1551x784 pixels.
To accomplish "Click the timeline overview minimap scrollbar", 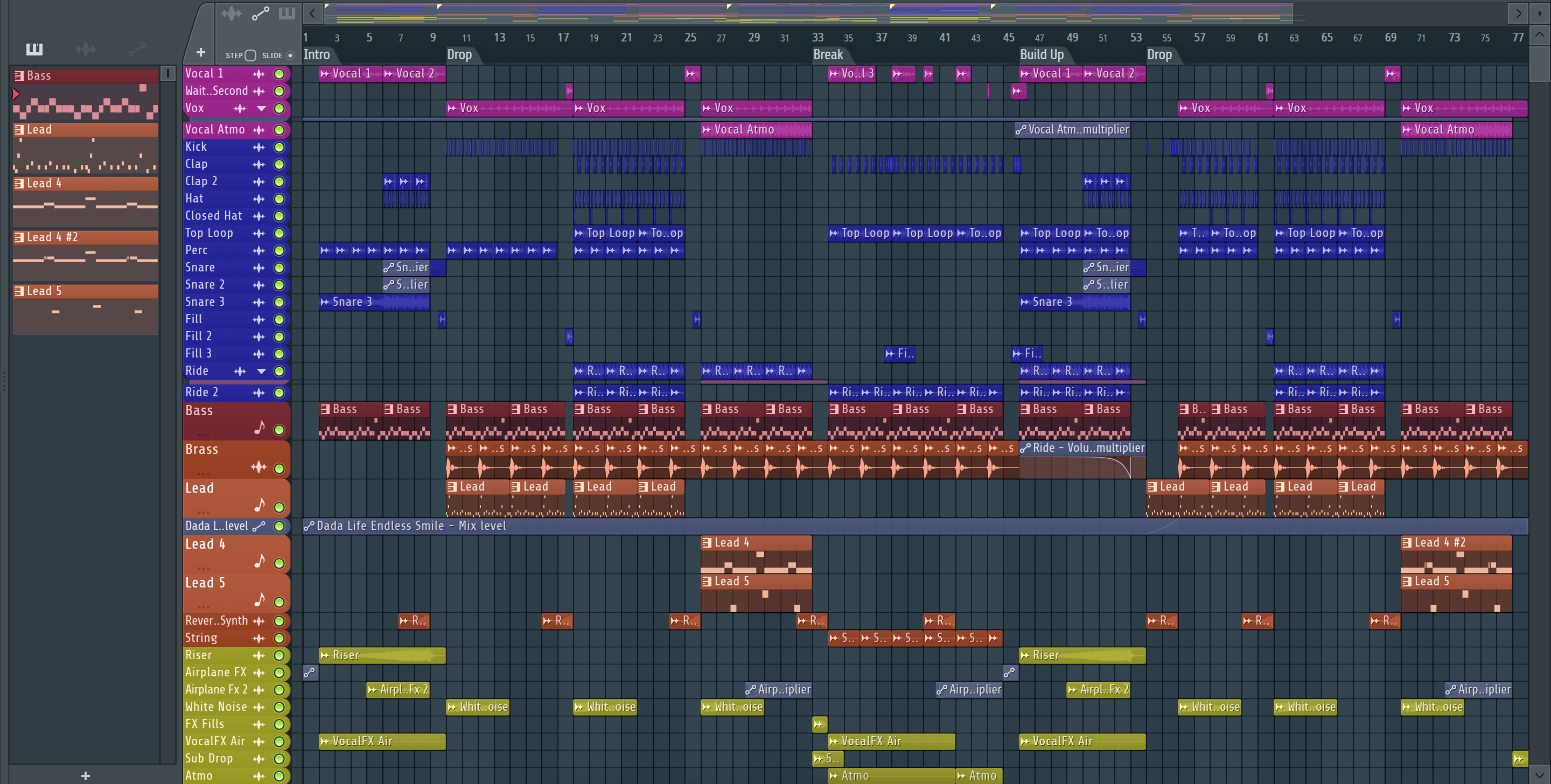I will (x=808, y=13).
